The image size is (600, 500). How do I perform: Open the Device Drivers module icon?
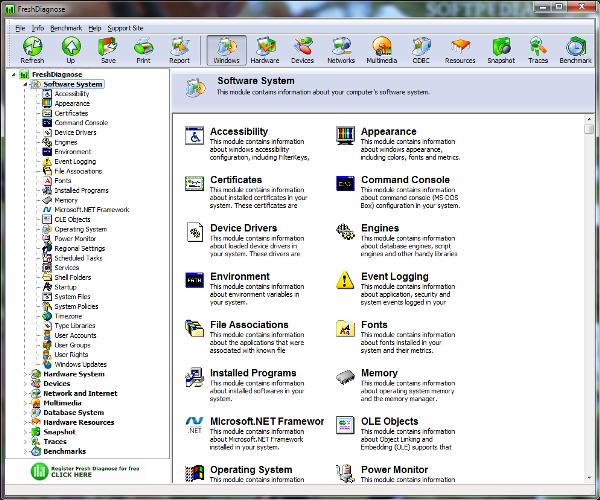click(194, 232)
